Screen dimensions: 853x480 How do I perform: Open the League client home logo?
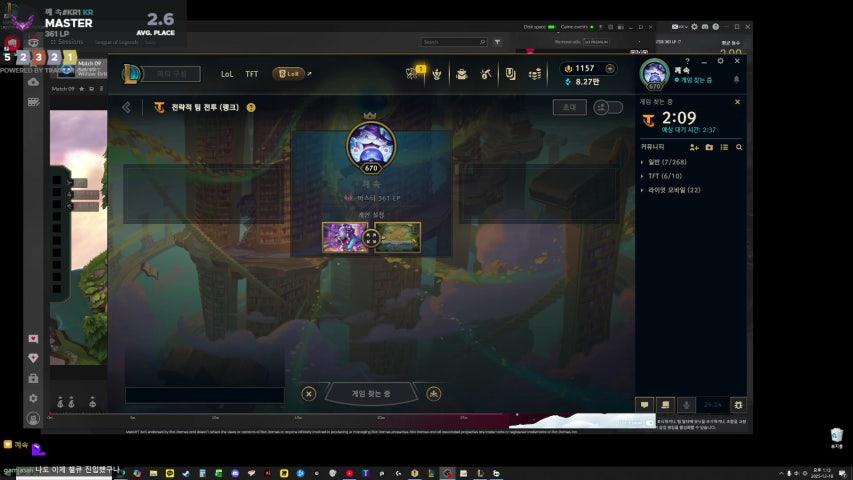tap(131, 74)
